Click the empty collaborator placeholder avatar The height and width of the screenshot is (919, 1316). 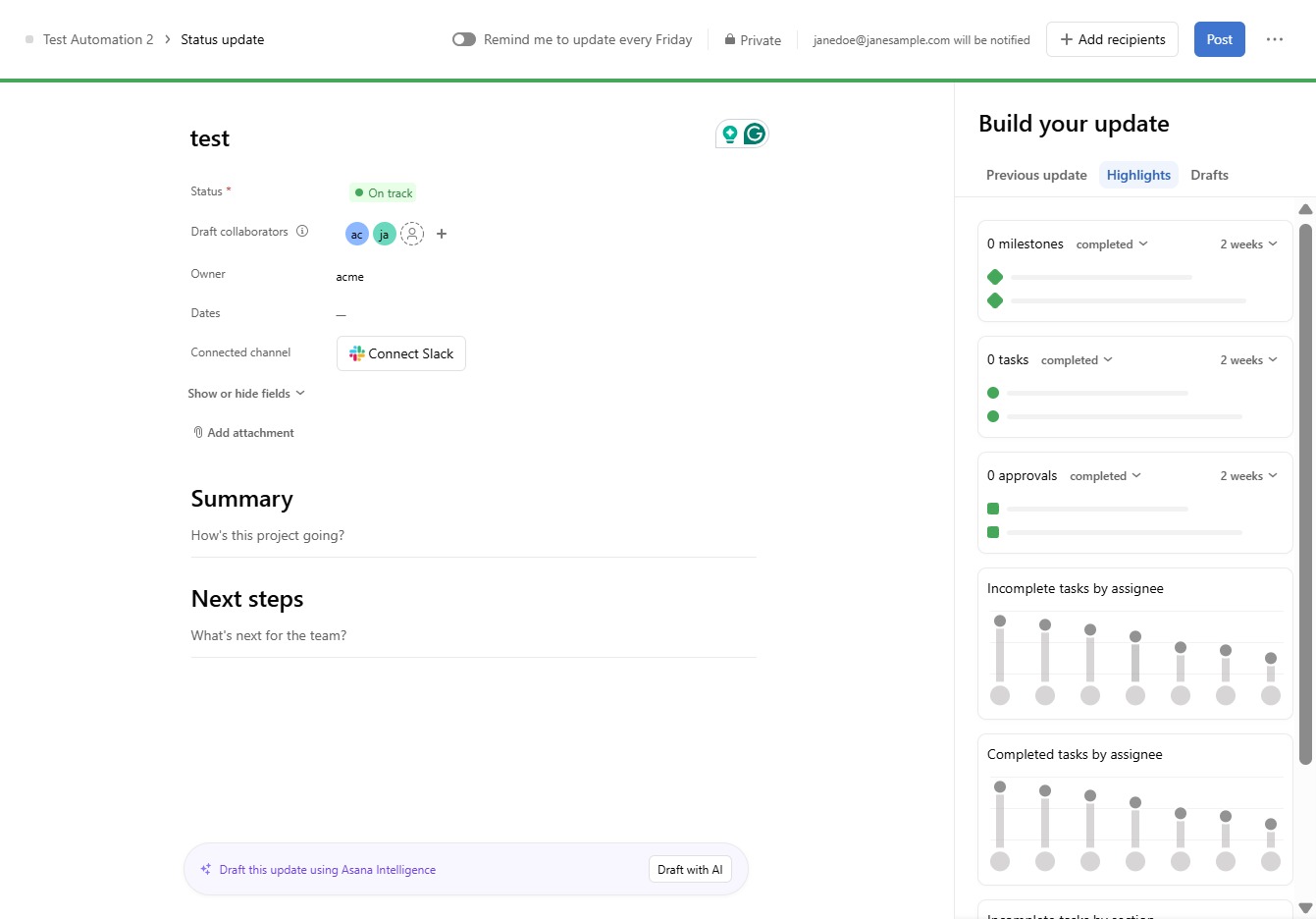coord(412,234)
